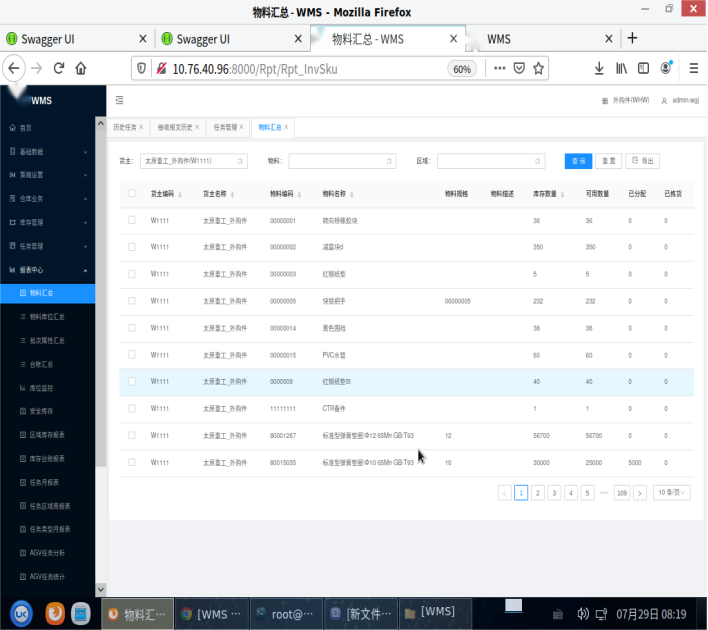Open the UK start menu launcher
Viewport: 708px width, 630px height.
click(21, 613)
